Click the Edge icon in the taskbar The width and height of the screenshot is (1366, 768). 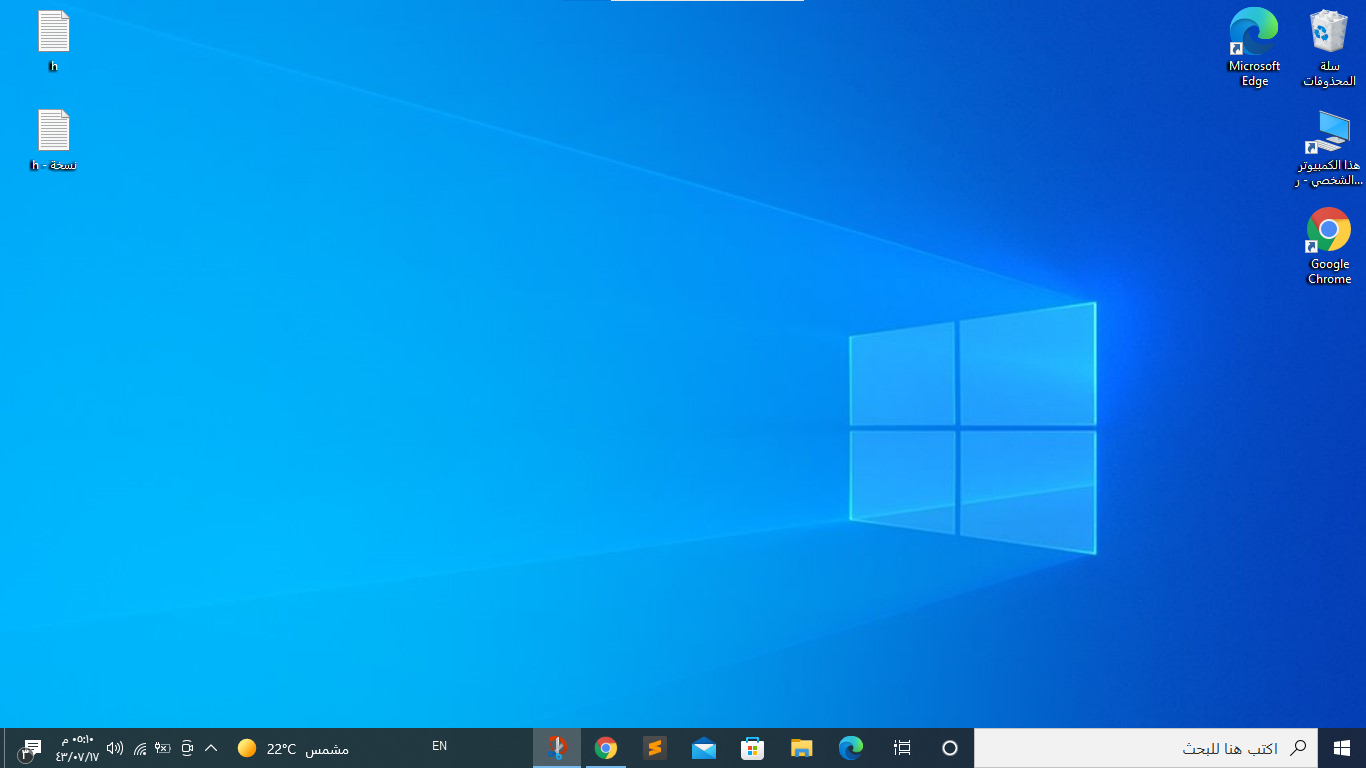(x=851, y=748)
